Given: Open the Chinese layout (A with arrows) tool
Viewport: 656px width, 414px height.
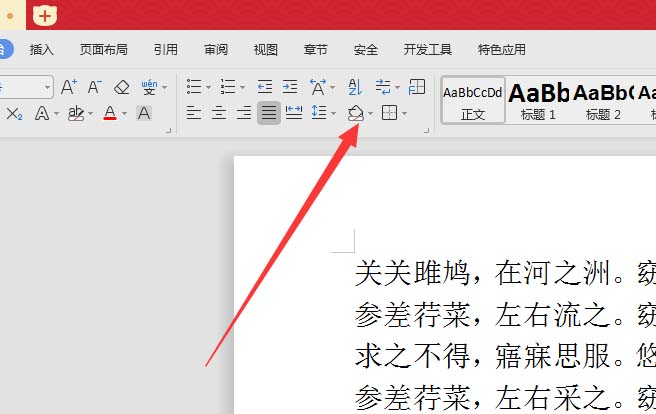Looking at the screenshot, I should click(318, 87).
